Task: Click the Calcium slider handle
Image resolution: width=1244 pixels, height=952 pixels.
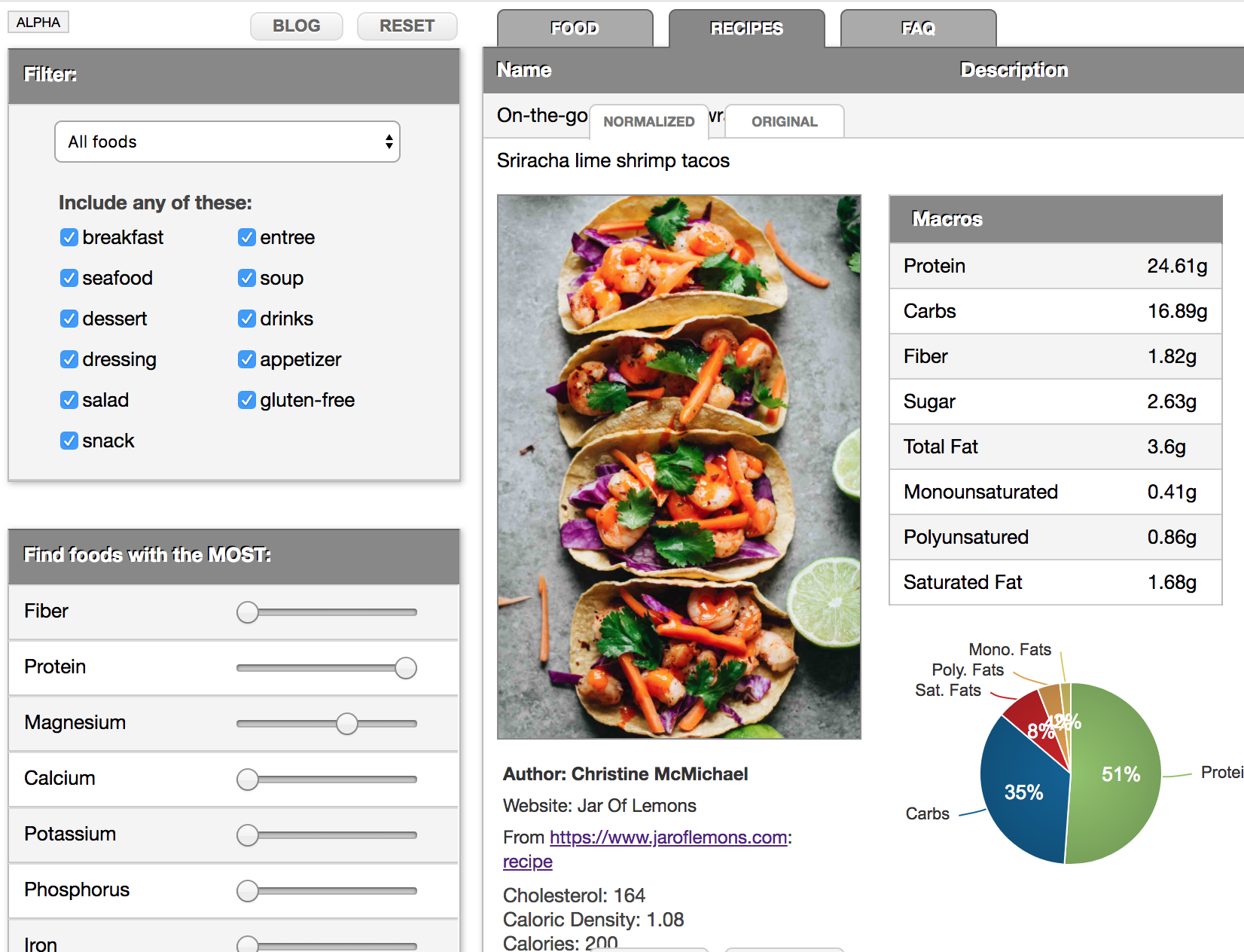Action: click(x=248, y=780)
